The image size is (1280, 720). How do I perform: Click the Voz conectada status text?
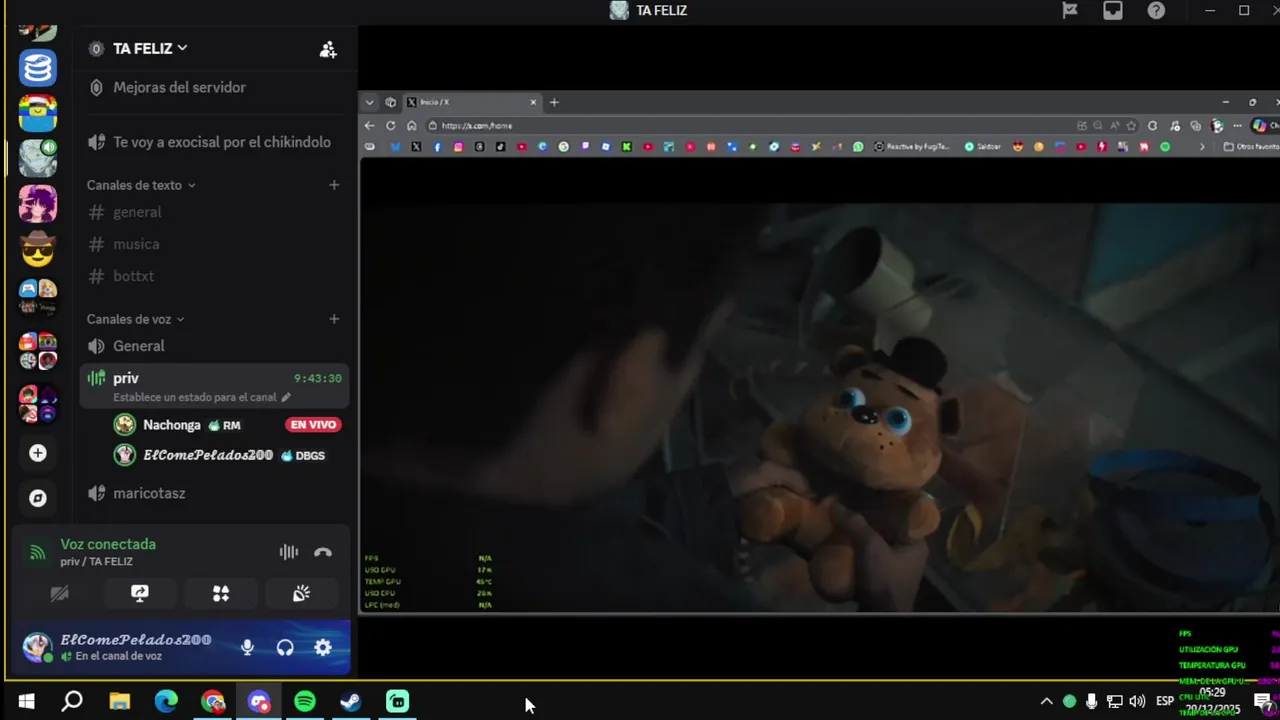tap(108, 544)
